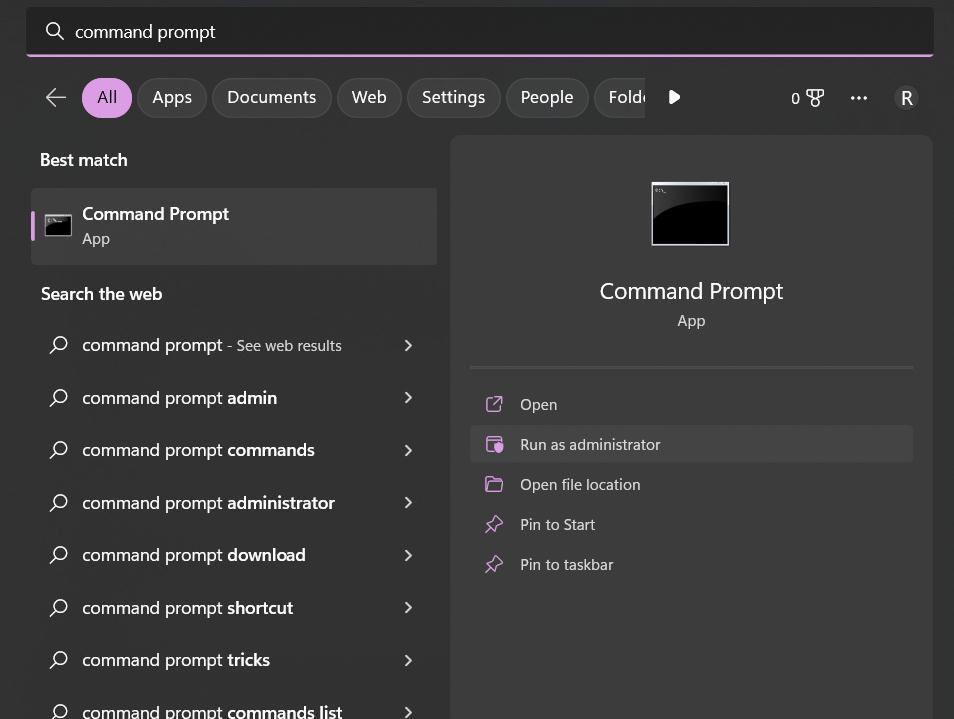Screen dimensions: 954x719
Task: Switch to the Settings filter tab
Action: [453, 97]
